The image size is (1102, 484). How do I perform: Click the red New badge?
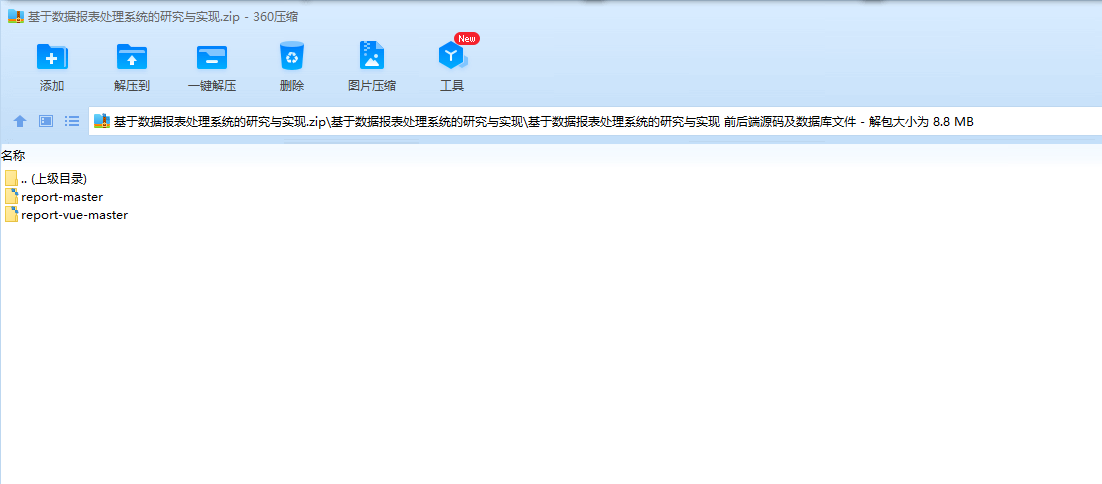tap(467, 39)
